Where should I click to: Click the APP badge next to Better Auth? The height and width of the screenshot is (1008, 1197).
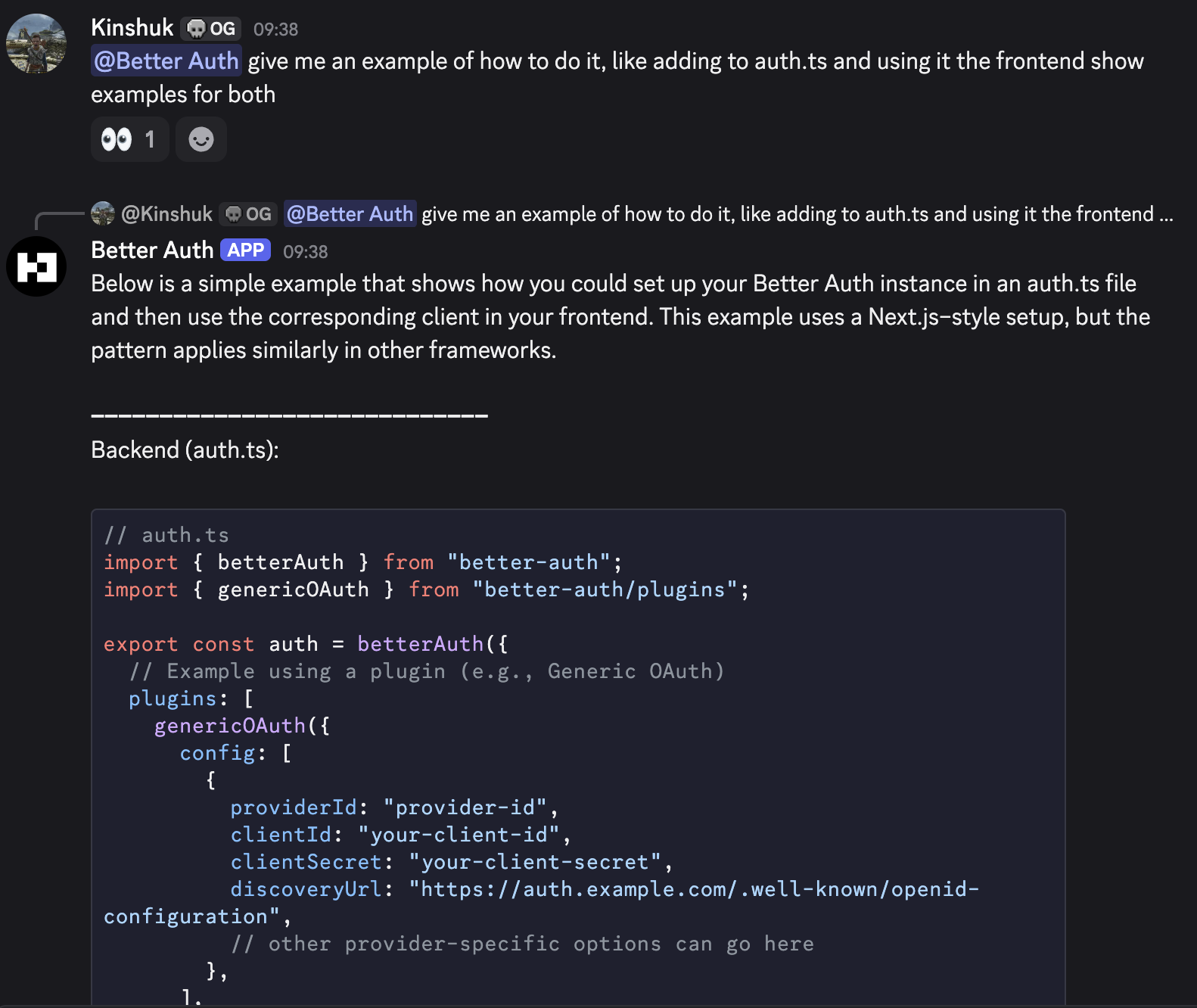click(246, 250)
